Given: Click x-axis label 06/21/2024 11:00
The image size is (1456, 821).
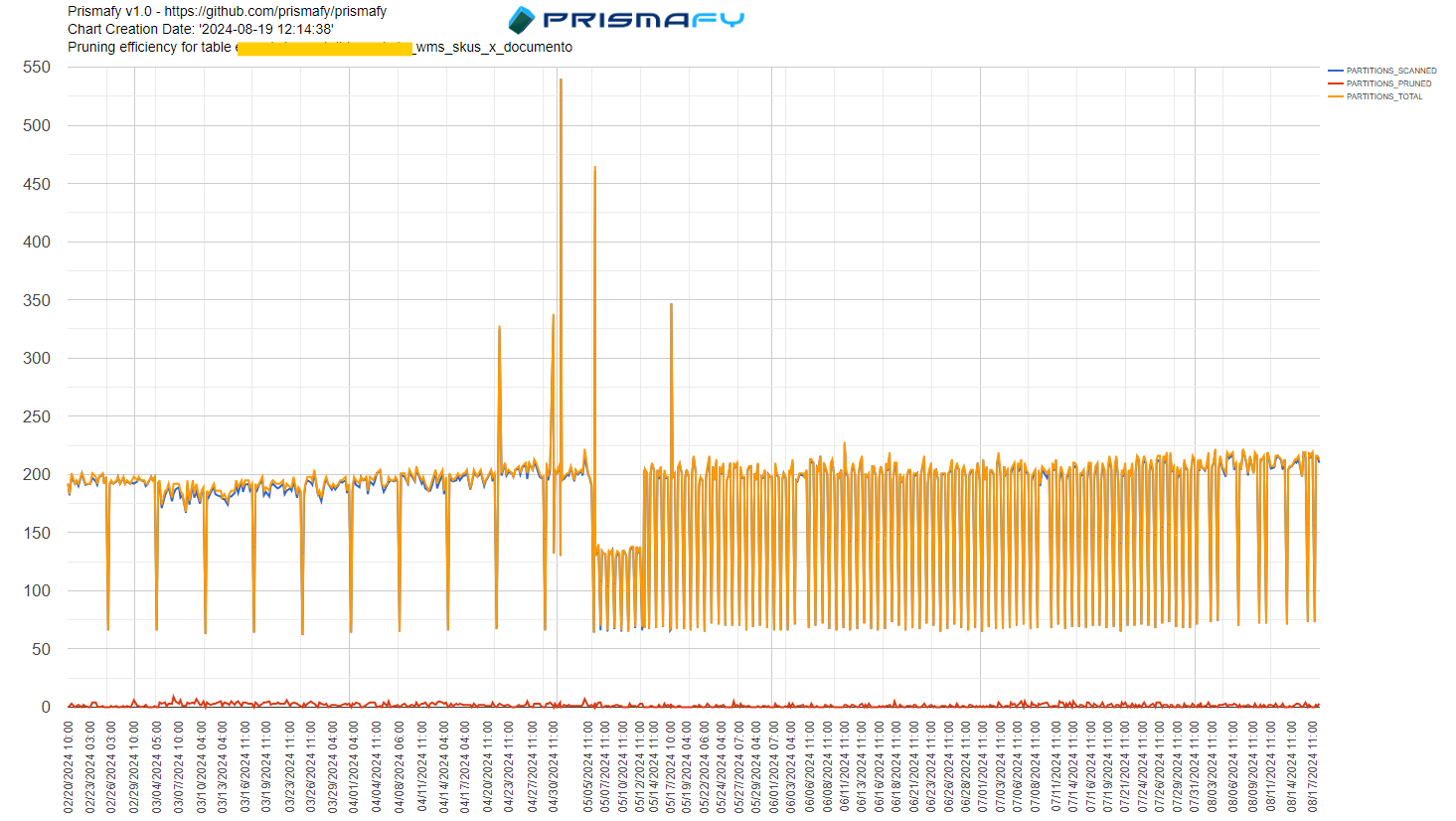Looking at the screenshot, I should (913, 767).
